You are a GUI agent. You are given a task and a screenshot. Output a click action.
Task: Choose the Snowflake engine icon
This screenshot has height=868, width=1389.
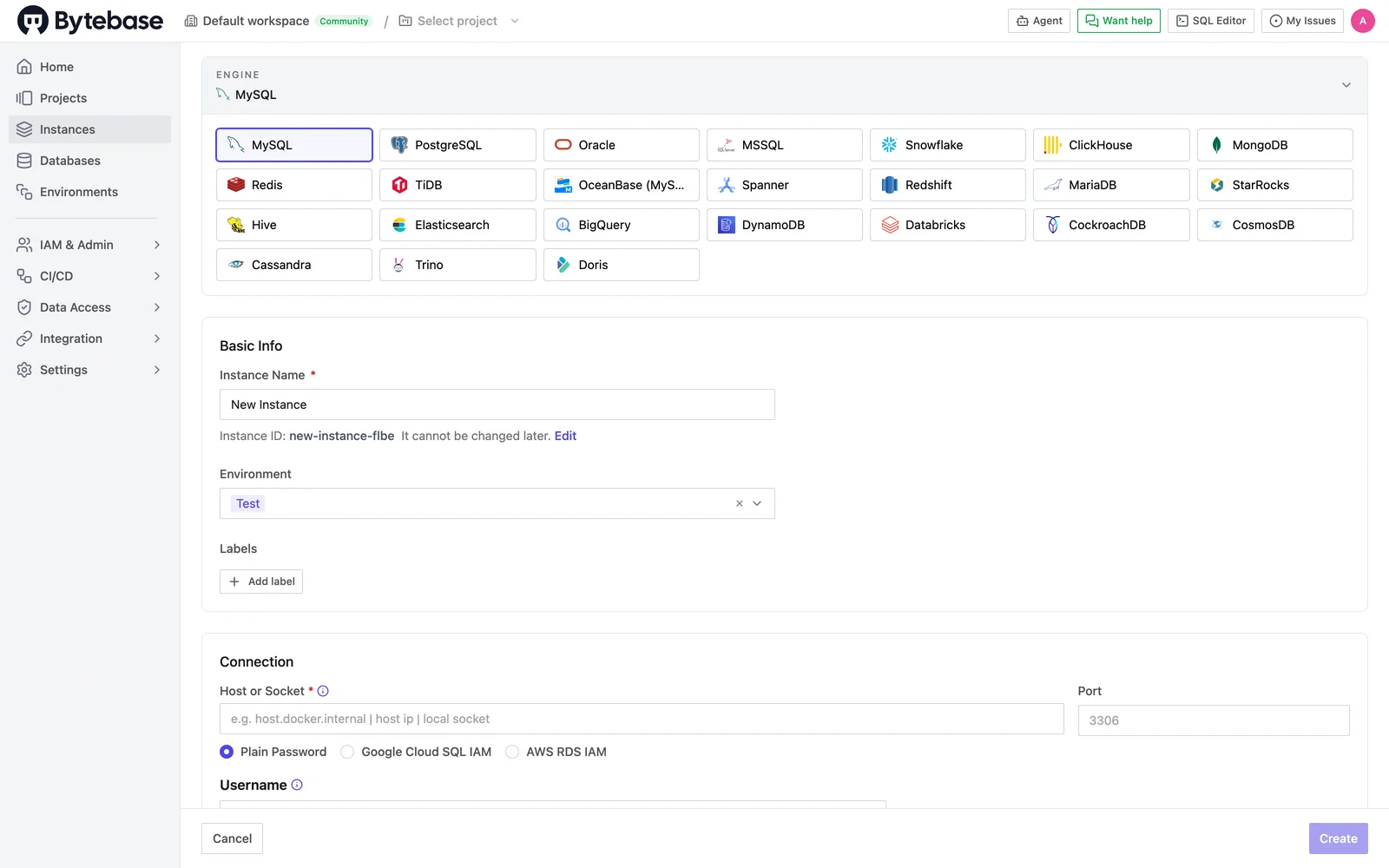click(889, 145)
